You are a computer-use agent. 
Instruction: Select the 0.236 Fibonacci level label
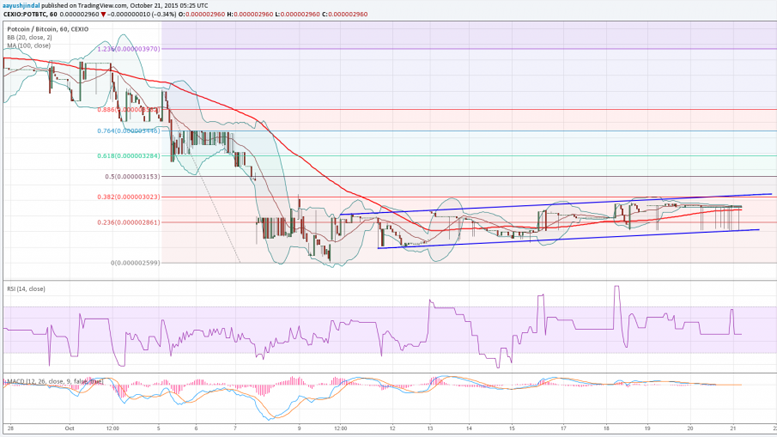(x=128, y=222)
